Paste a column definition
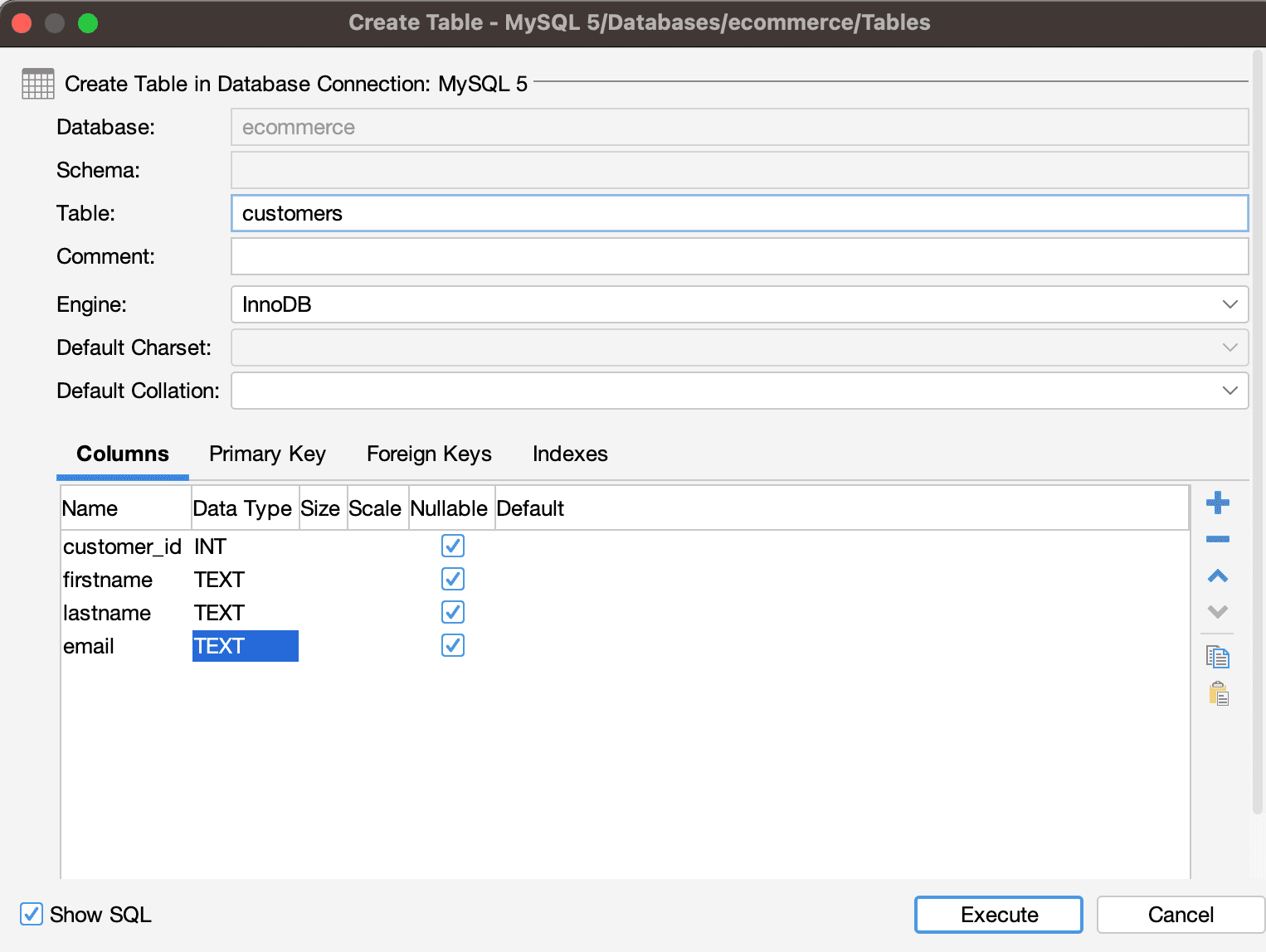Screen dimensions: 1266x952 pyautogui.click(x=1218, y=694)
